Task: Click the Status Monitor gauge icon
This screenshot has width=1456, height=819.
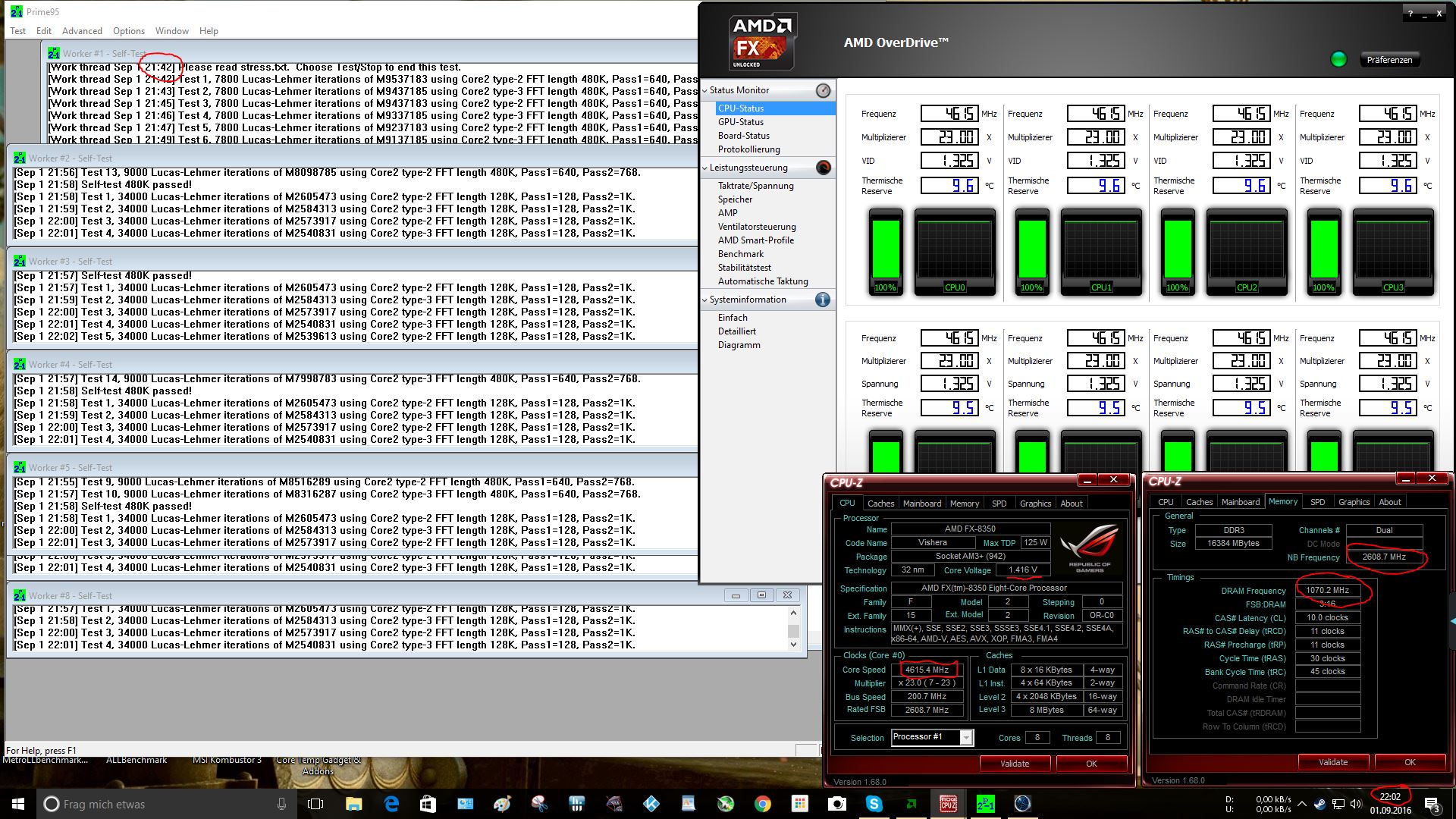Action: (823, 91)
